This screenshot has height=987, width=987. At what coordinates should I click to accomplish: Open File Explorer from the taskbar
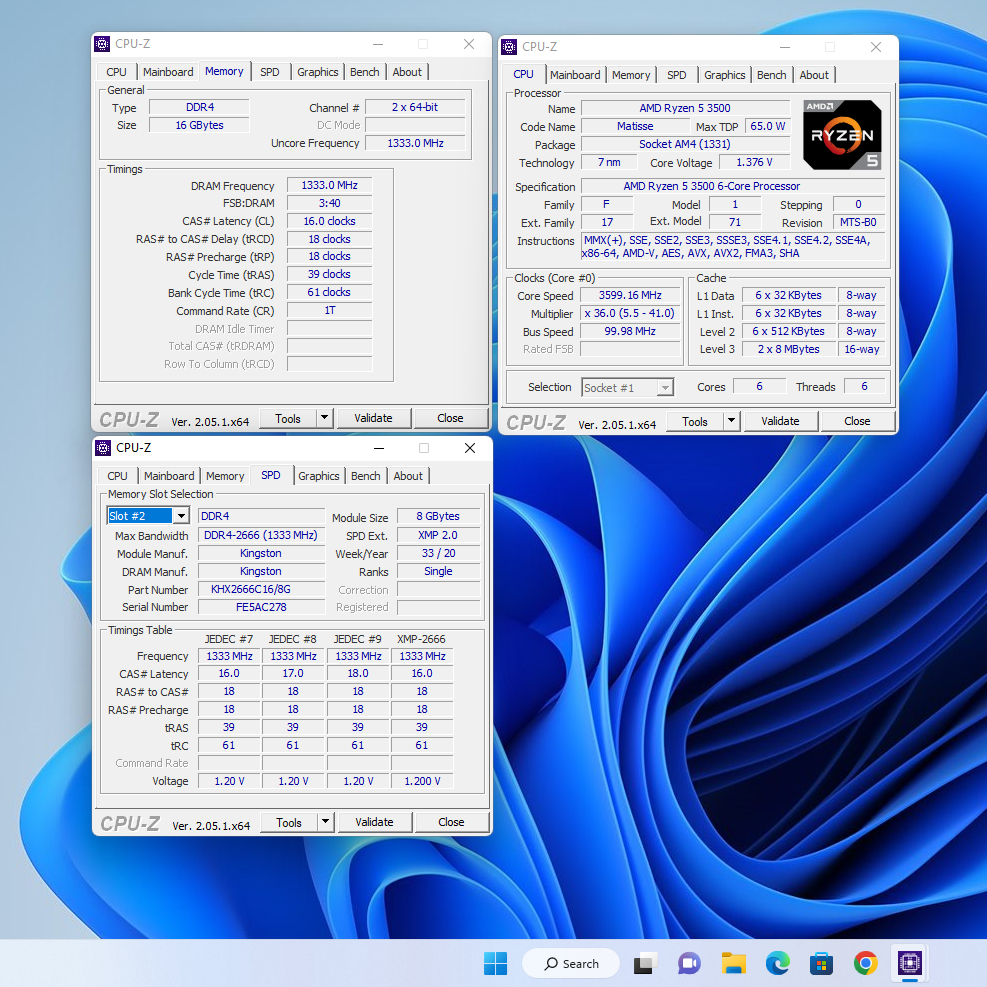tap(733, 963)
